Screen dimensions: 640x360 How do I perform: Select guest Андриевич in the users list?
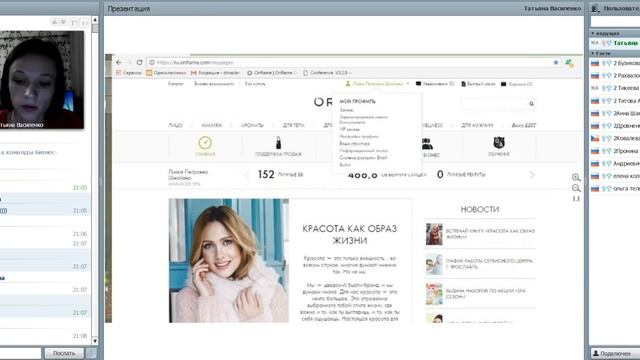(x=627, y=163)
